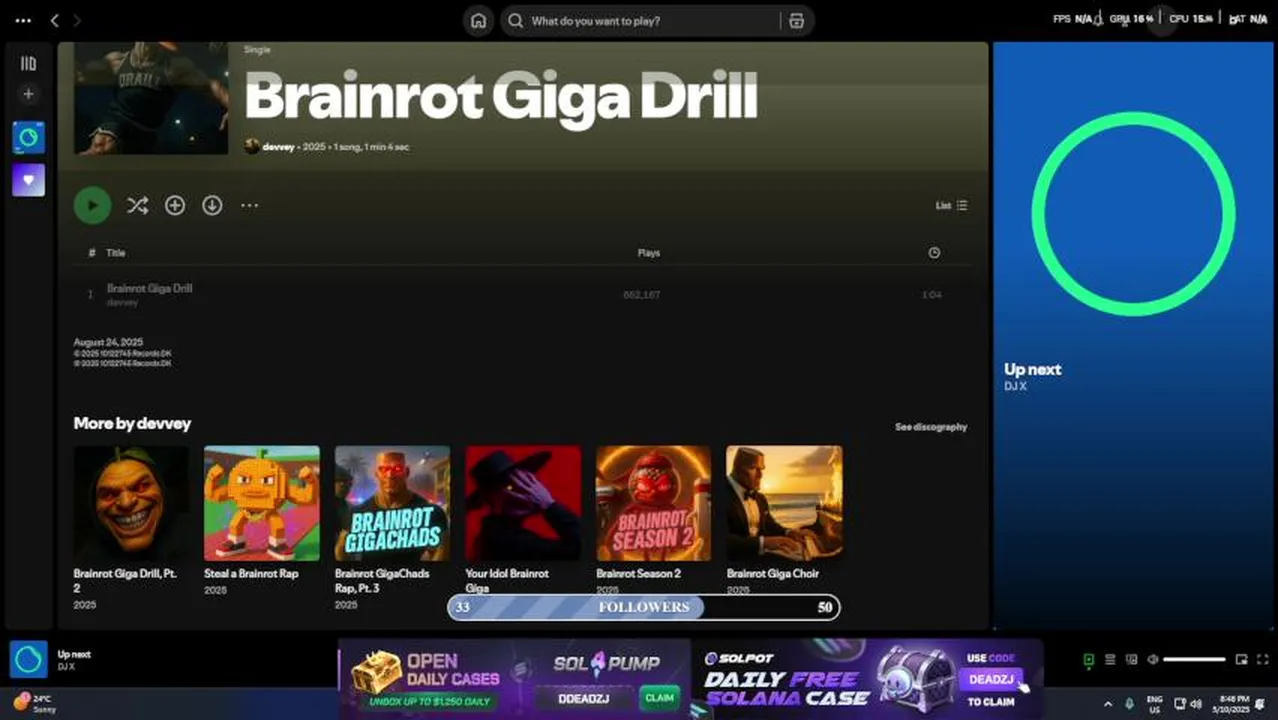Click the CPU usage overlay readout
The image size is (1278, 720).
(x=1191, y=19)
